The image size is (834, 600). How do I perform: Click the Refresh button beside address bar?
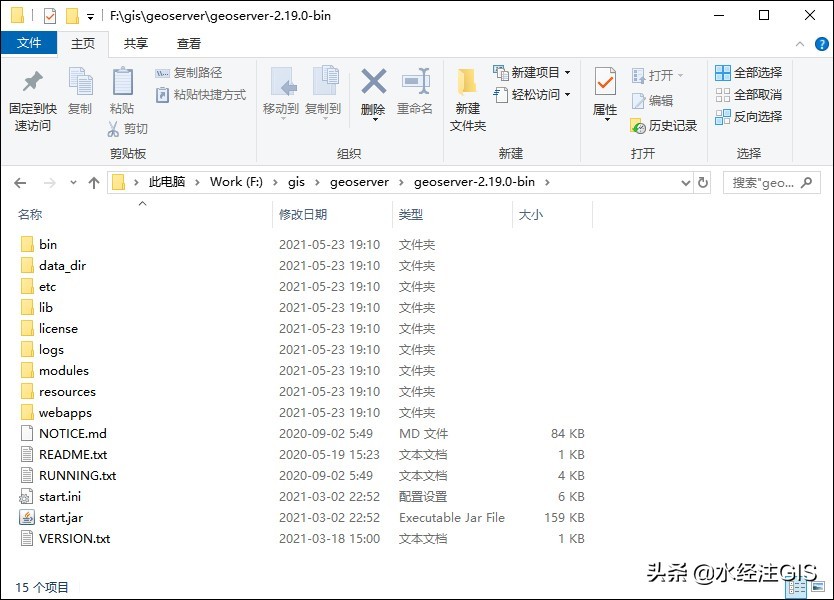(x=703, y=182)
